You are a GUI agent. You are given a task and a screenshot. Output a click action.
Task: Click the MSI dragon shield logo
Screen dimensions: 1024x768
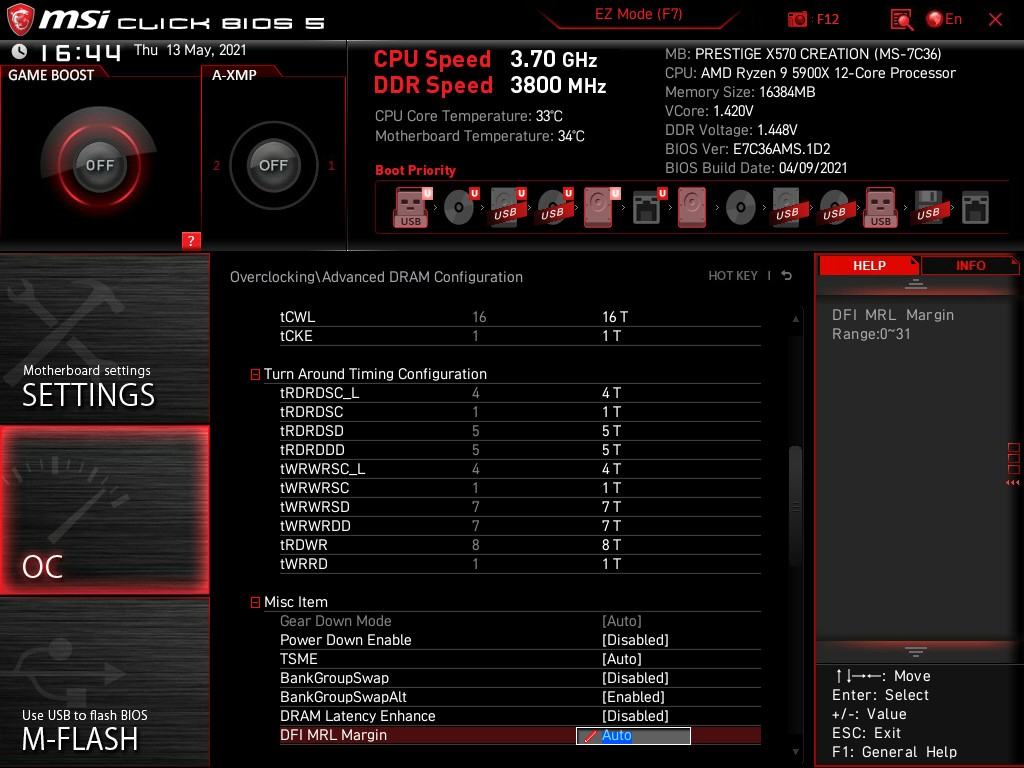tap(20, 20)
